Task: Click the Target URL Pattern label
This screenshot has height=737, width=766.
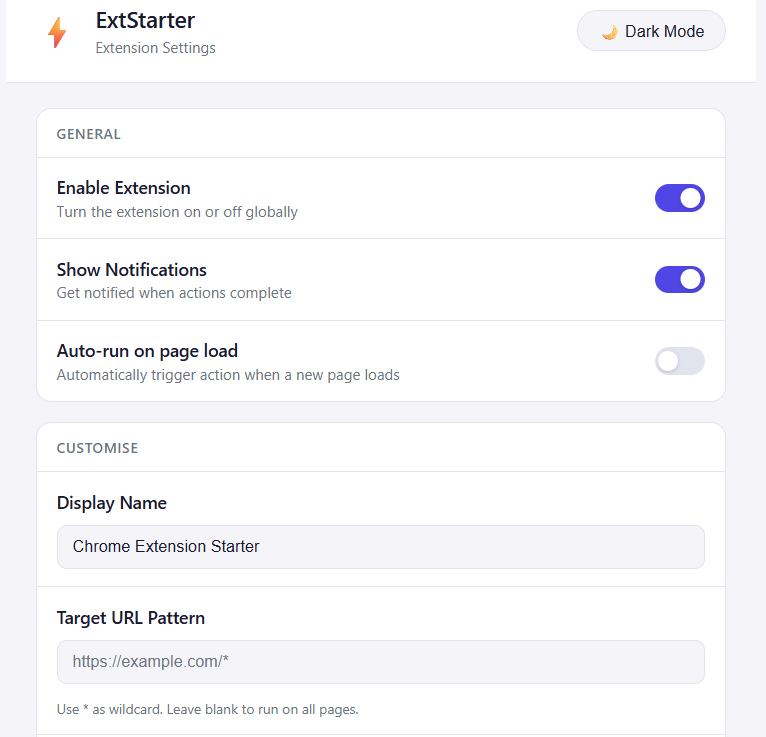Action: (130, 618)
